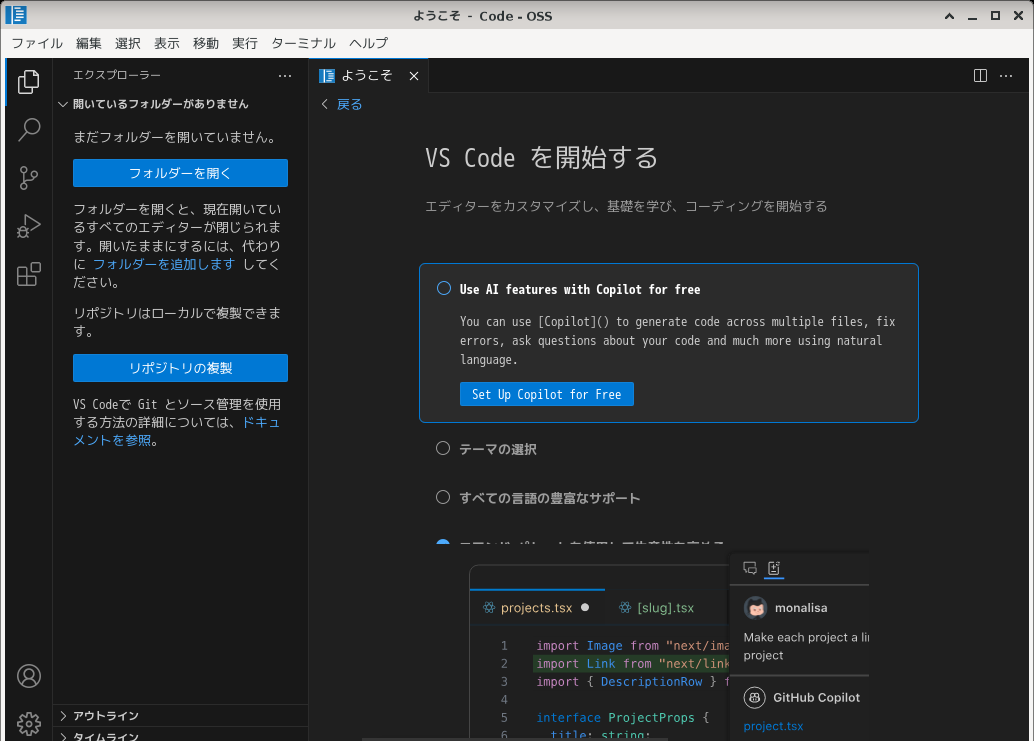Open the 選択 menu
This screenshot has width=1034, height=741.
coord(127,43)
